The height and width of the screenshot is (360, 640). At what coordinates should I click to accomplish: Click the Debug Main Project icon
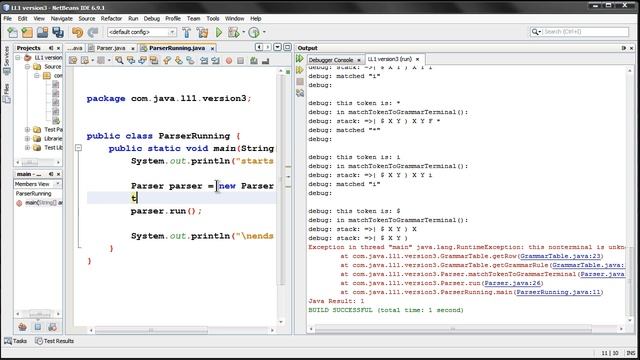[x=234, y=32]
